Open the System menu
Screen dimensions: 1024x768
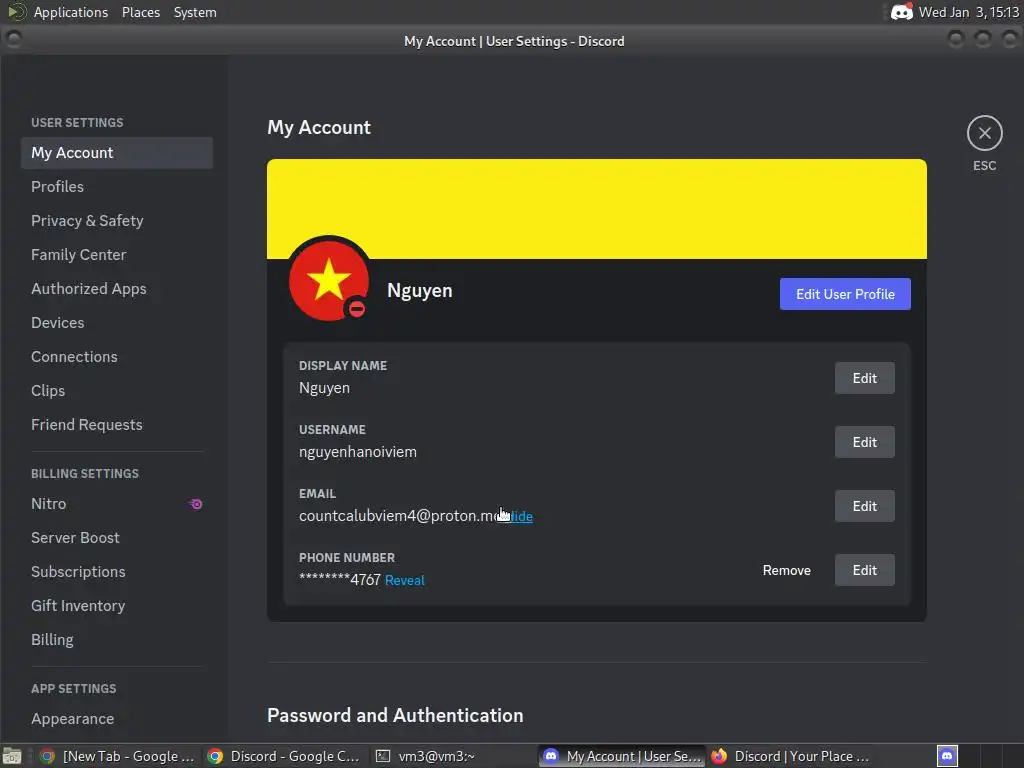tap(195, 12)
